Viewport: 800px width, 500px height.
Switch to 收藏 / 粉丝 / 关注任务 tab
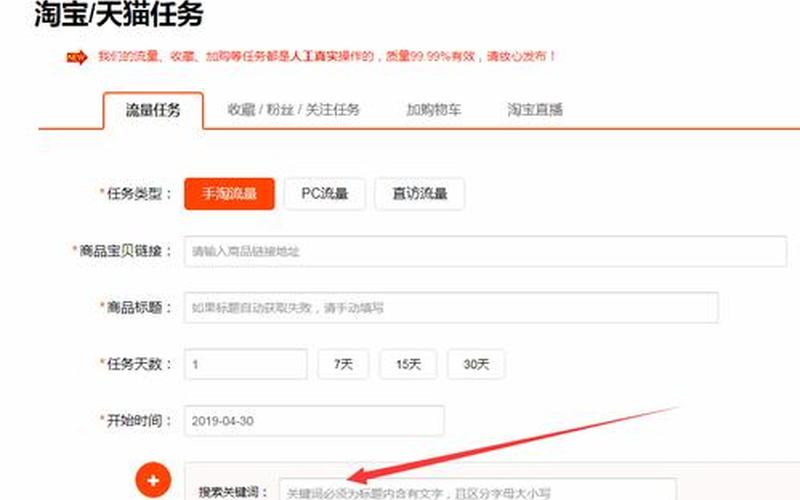click(x=293, y=110)
